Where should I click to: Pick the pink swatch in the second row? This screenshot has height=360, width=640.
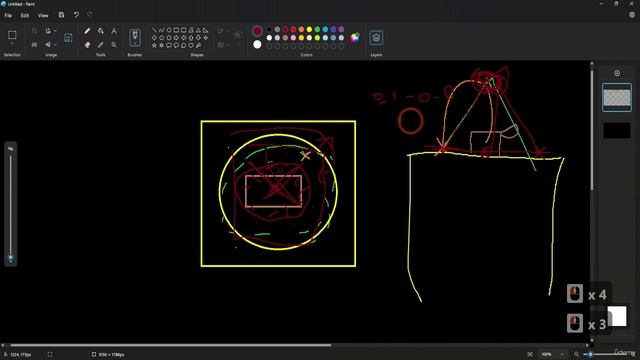293,38
